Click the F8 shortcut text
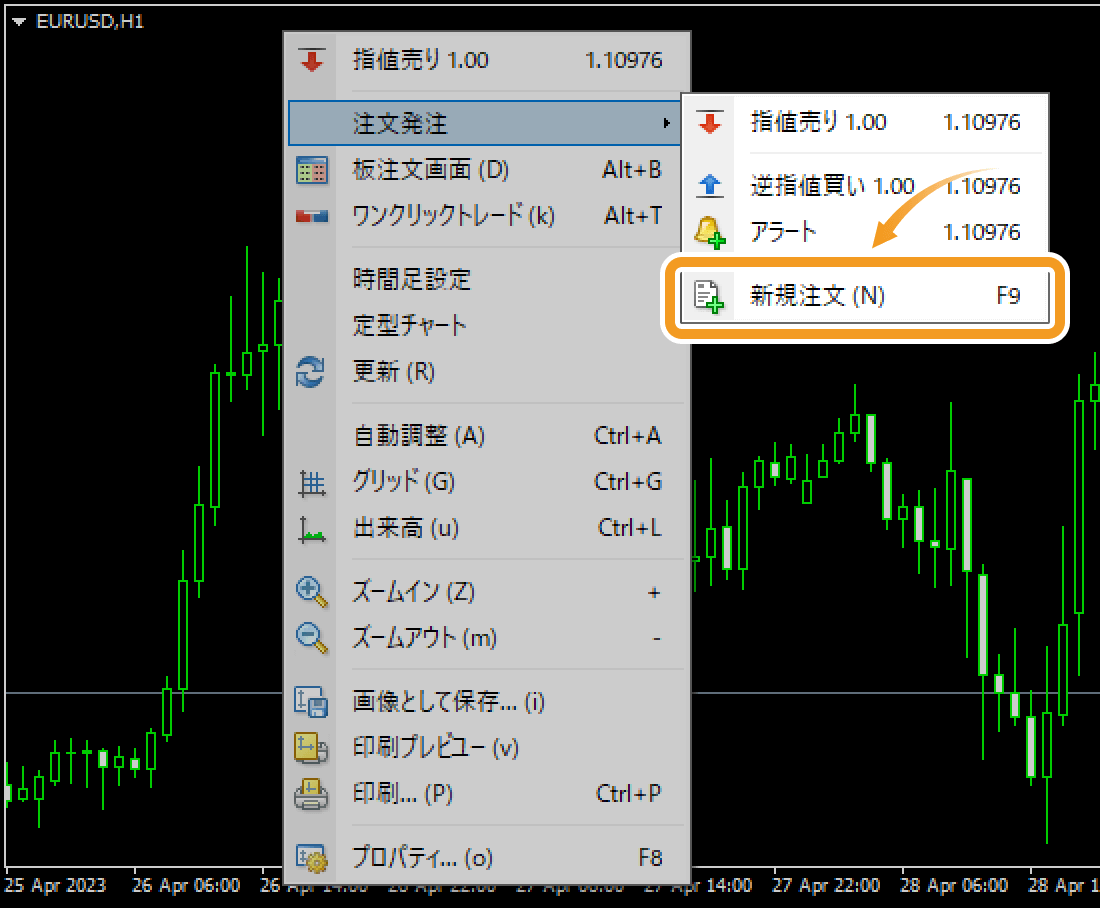This screenshot has height=908, width=1100. click(650, 858)
